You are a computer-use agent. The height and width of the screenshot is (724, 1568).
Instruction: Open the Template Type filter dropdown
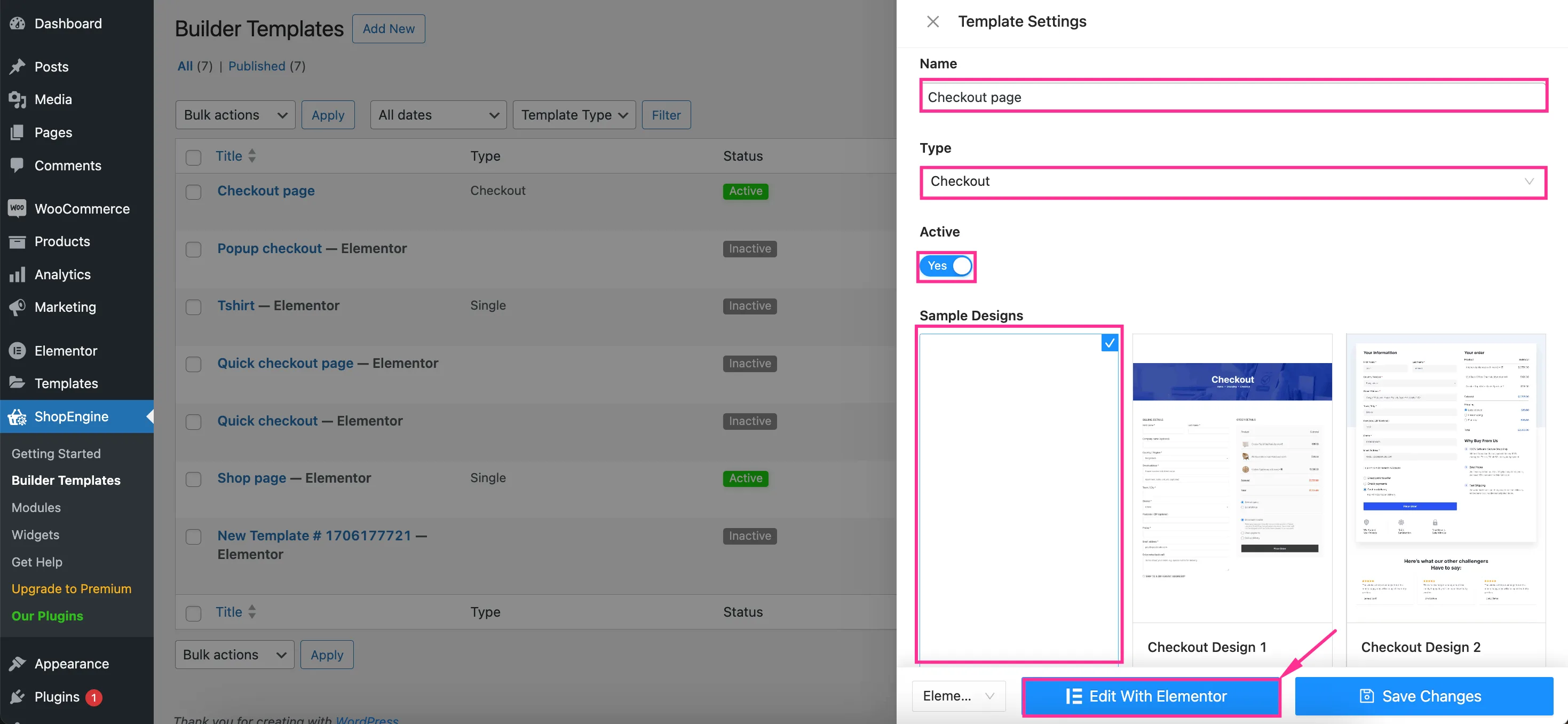pyautogui.click(x=574, y=114)
